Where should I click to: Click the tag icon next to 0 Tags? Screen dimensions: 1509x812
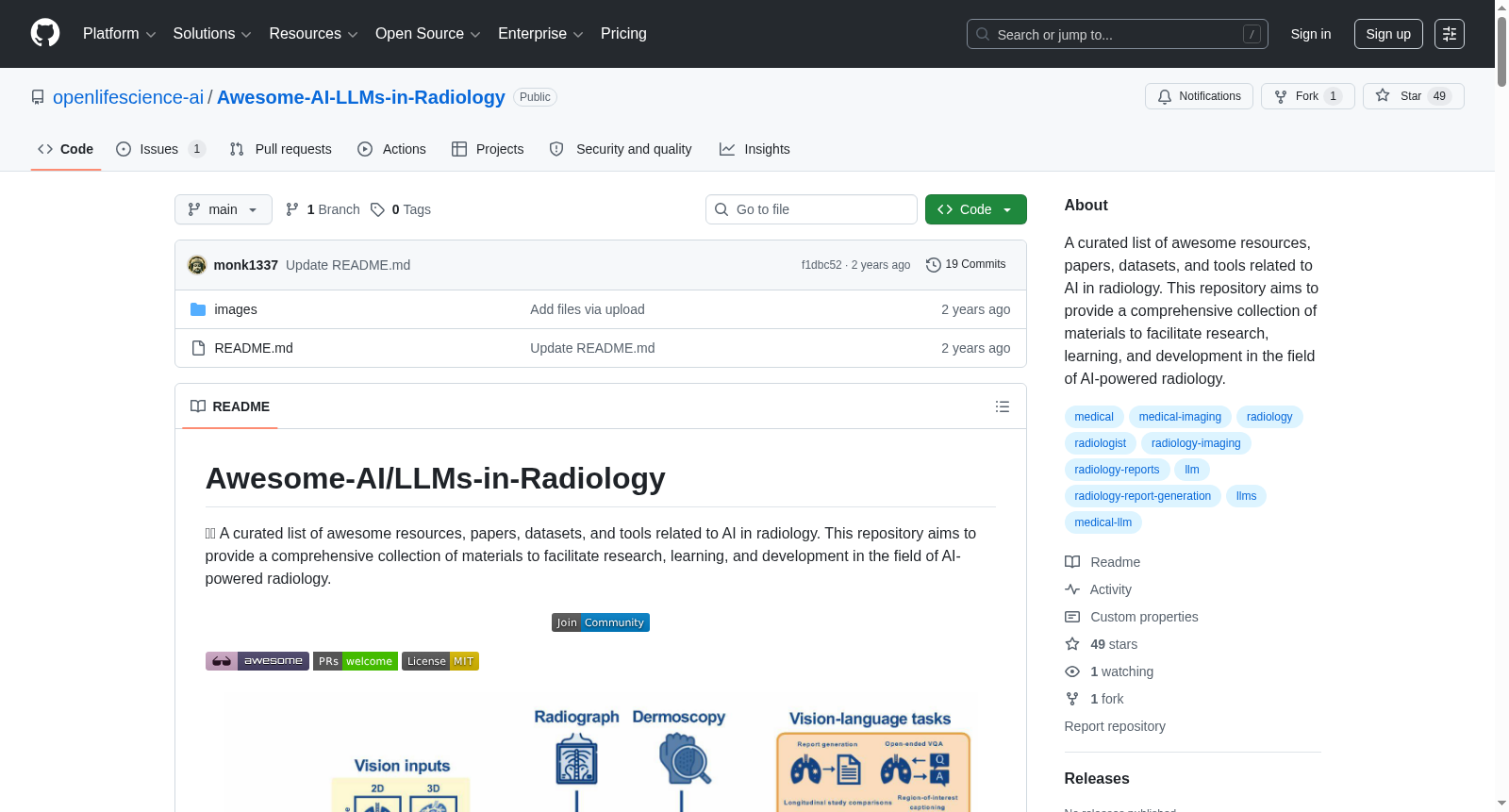[377, 209]
